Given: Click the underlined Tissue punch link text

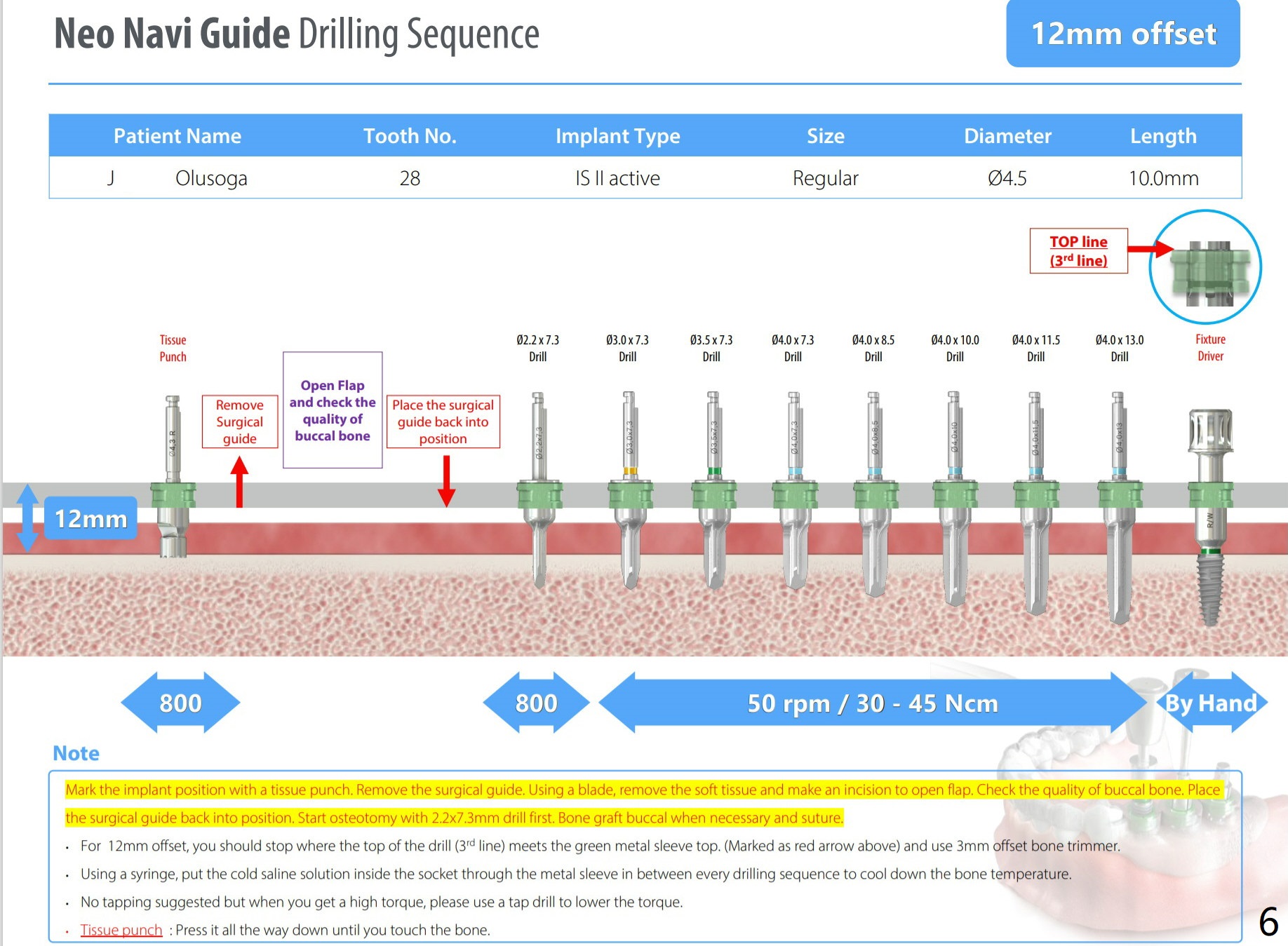Looking at the screenshot, I should click(121, 930).
